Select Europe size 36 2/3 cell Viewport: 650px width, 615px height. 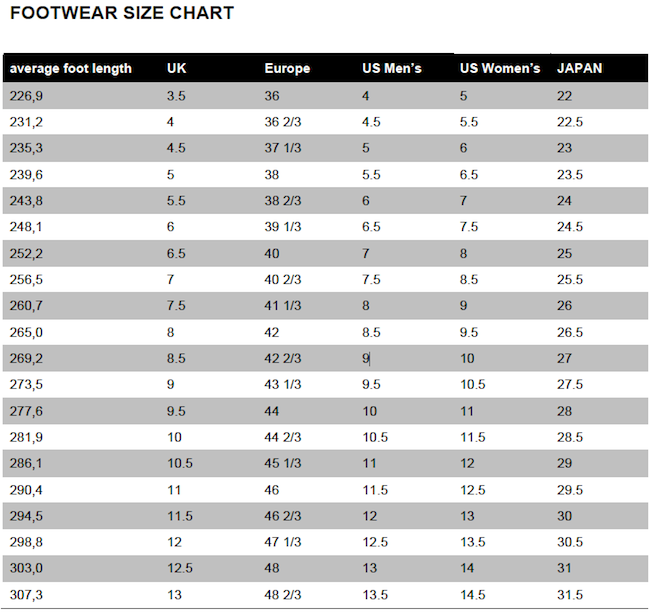(283, 122)
